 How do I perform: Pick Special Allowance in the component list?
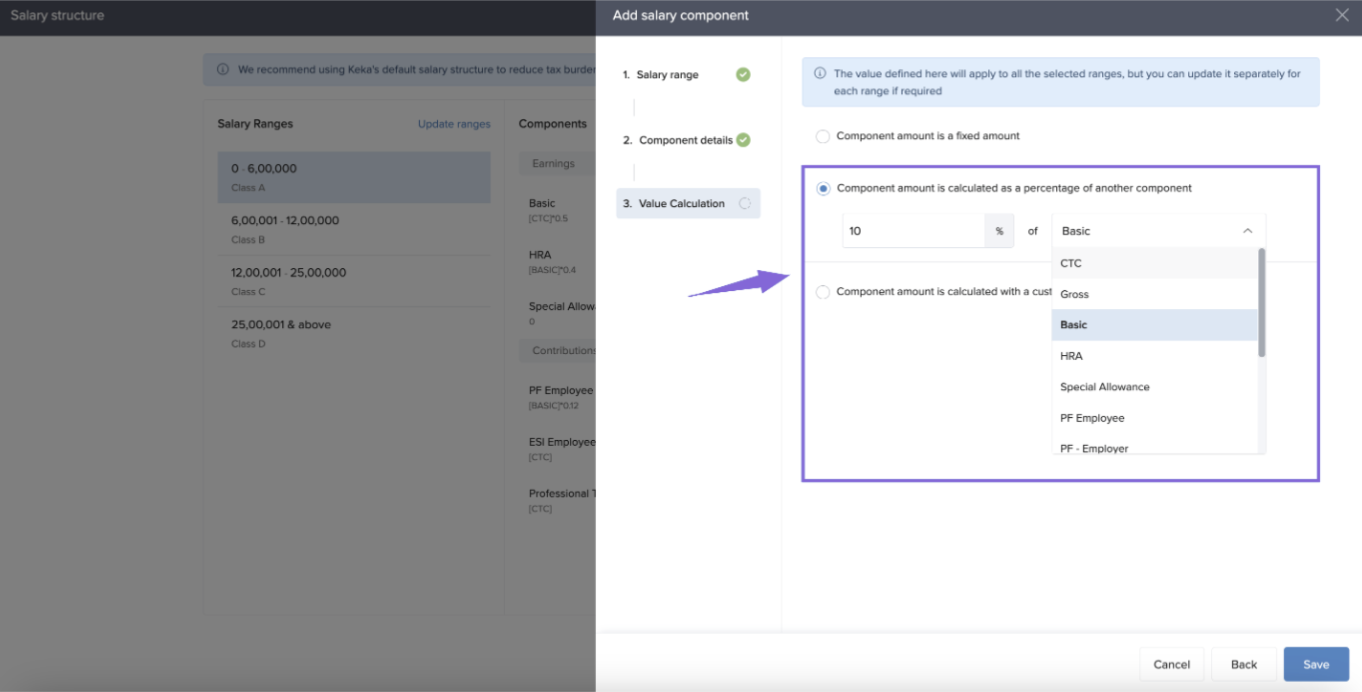tap(1104, 387)
